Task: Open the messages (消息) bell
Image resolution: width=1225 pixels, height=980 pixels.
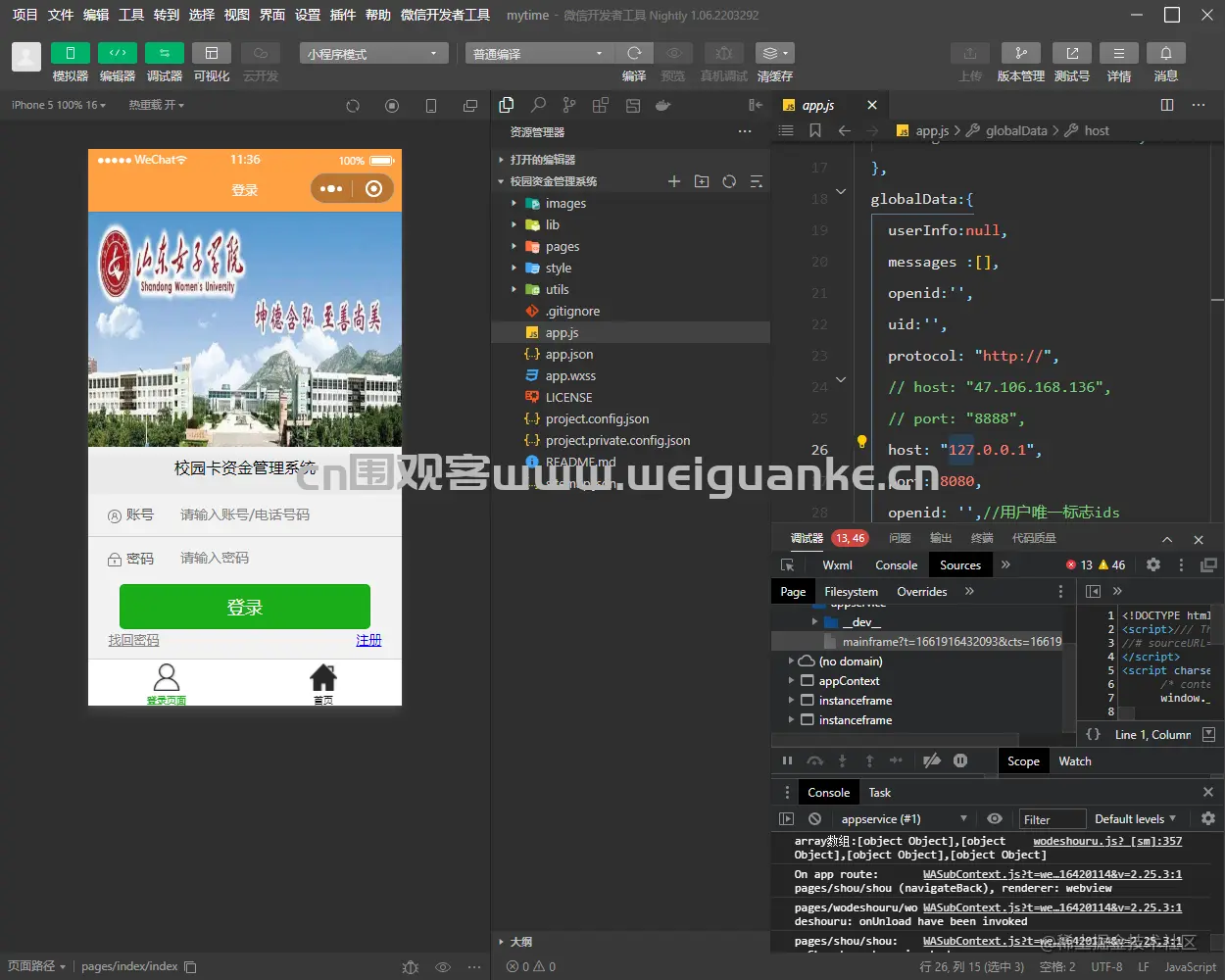Action: point(1166,53)
